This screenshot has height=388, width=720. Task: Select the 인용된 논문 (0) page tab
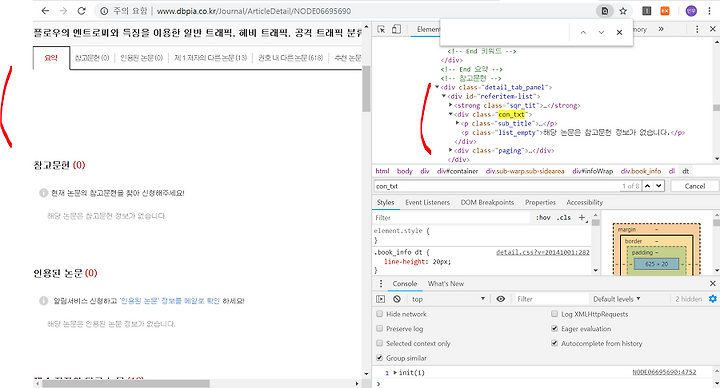[x=141, y=58]
